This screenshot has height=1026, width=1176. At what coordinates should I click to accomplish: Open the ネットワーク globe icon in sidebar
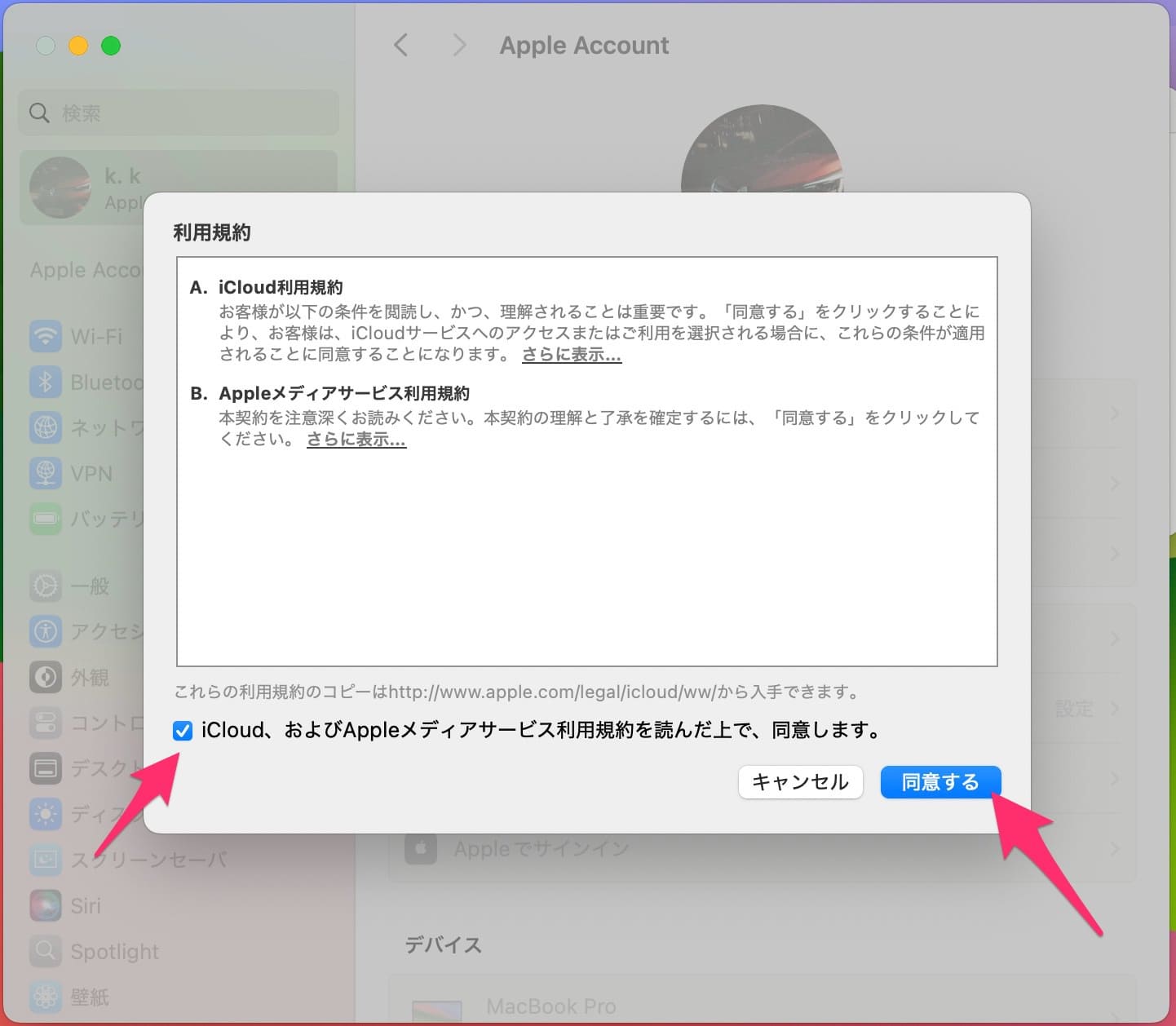tap(46, 427)
